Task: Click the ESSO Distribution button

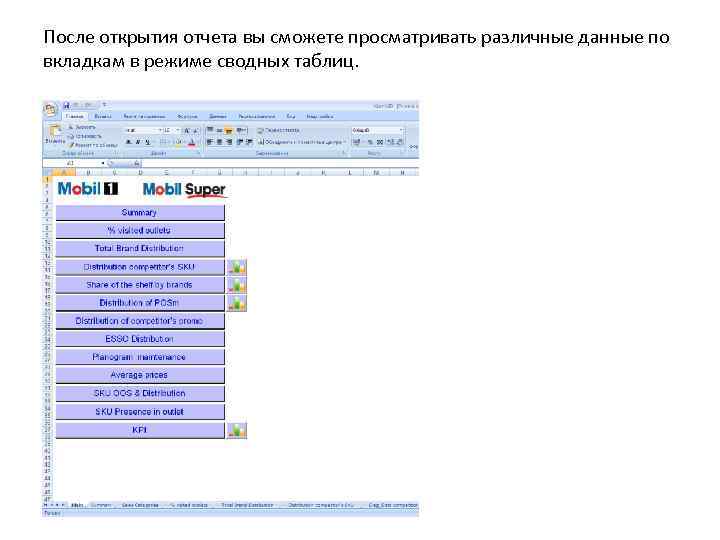Action: [140, 339]
